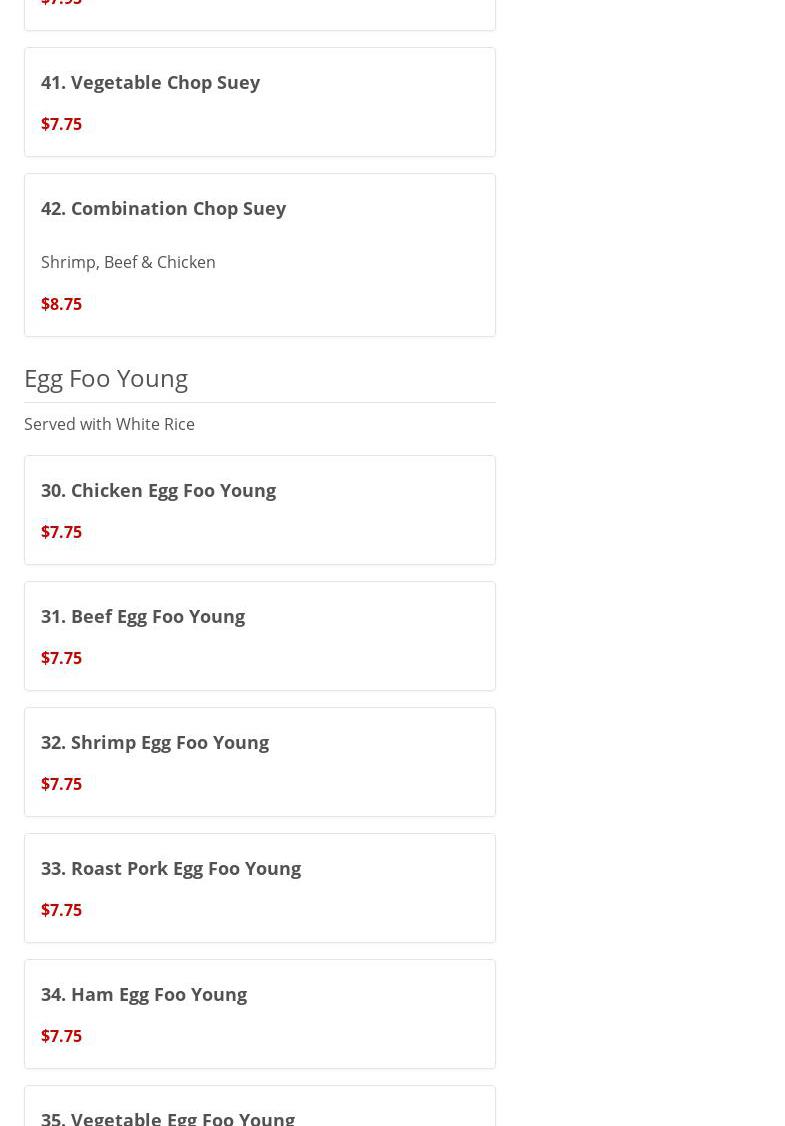Open 33. Roast Pork Egg Foo Young
The image size is (785, 1126).
coord(171,869)
